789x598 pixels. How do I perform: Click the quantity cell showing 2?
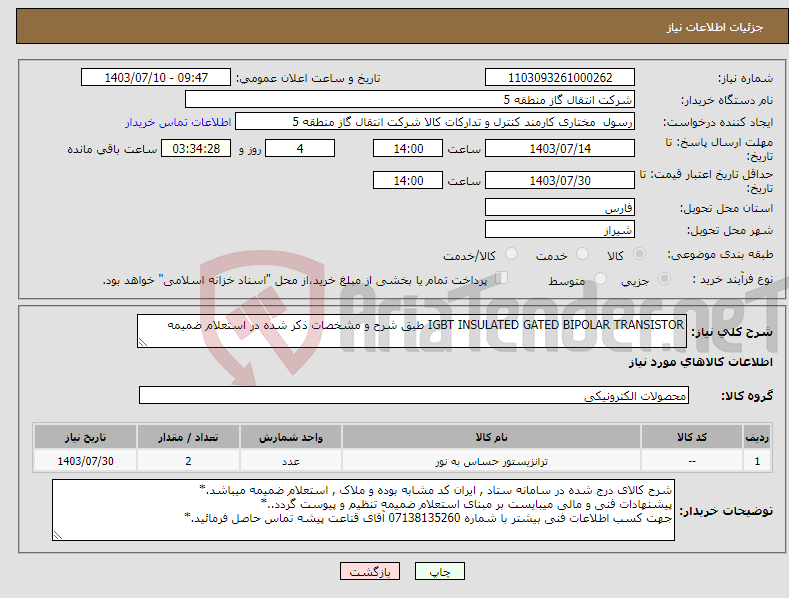coord(188,461)
